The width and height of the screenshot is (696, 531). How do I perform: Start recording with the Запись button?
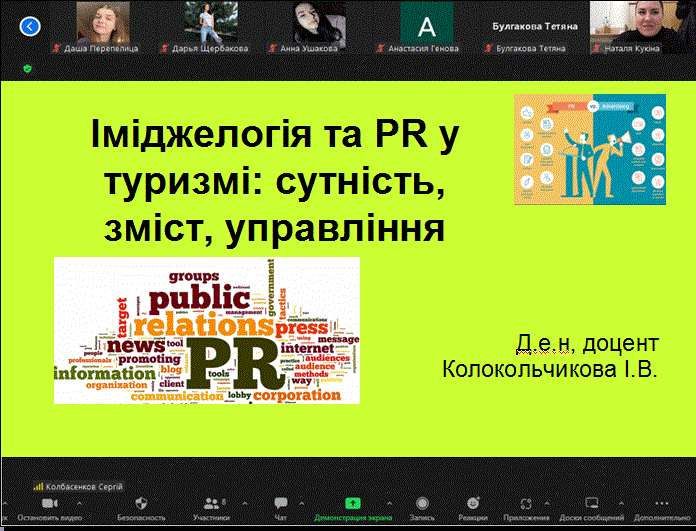point(422,509)
